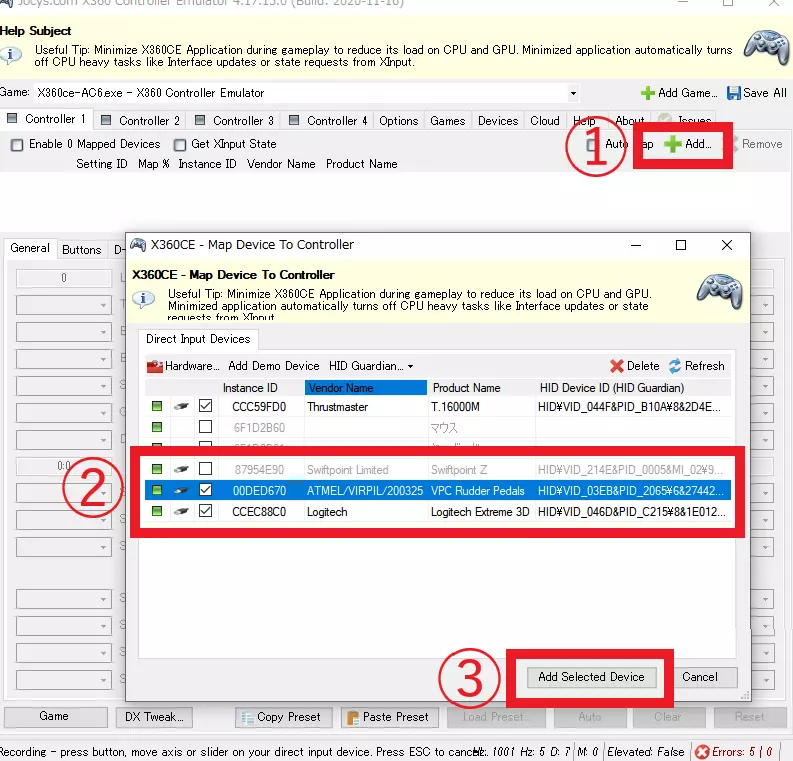Click the Remove mapped device button
This screenshot has width=793, height=761.
click(757, 144)
